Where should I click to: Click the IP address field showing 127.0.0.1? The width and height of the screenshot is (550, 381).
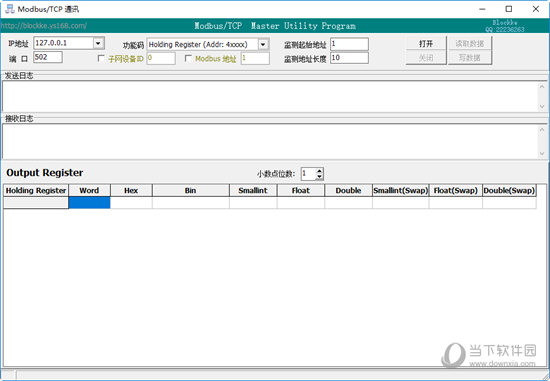click(63, 43)
